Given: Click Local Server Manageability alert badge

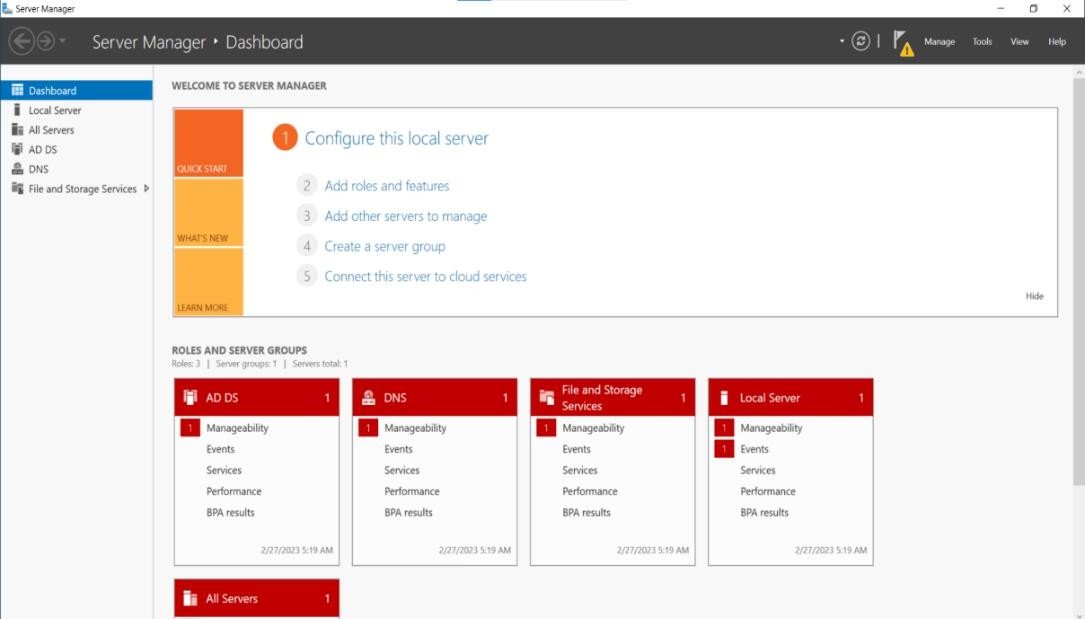Looking at the screenshot, I should tap(724, 428).
